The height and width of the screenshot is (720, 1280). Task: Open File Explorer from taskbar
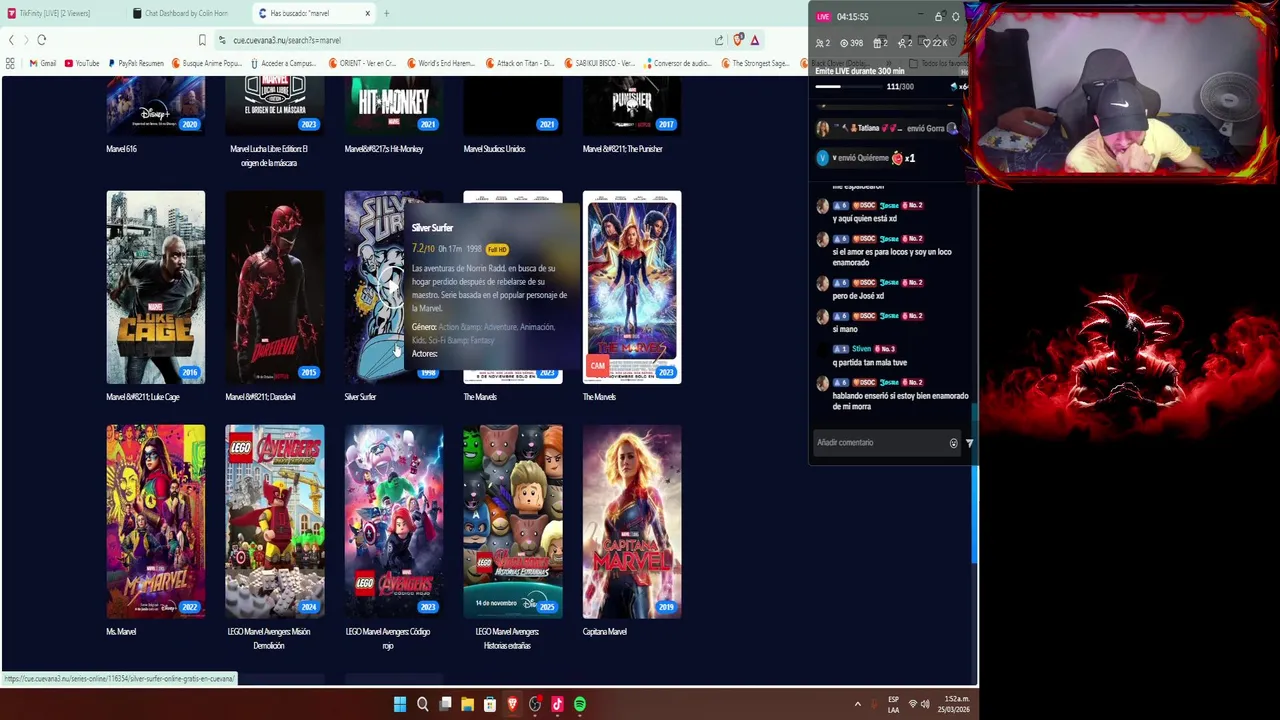pyautogui.click(x=467, y=704)
